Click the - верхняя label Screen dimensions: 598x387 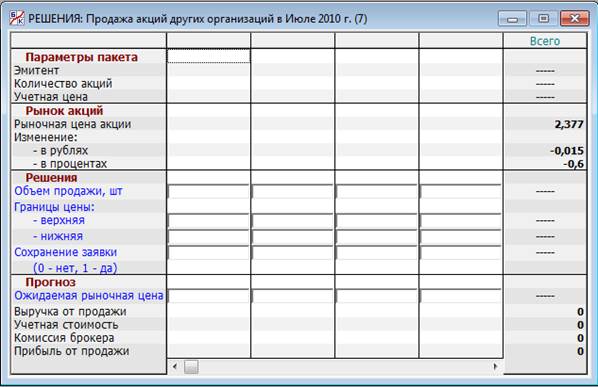[x=59, y=220]
